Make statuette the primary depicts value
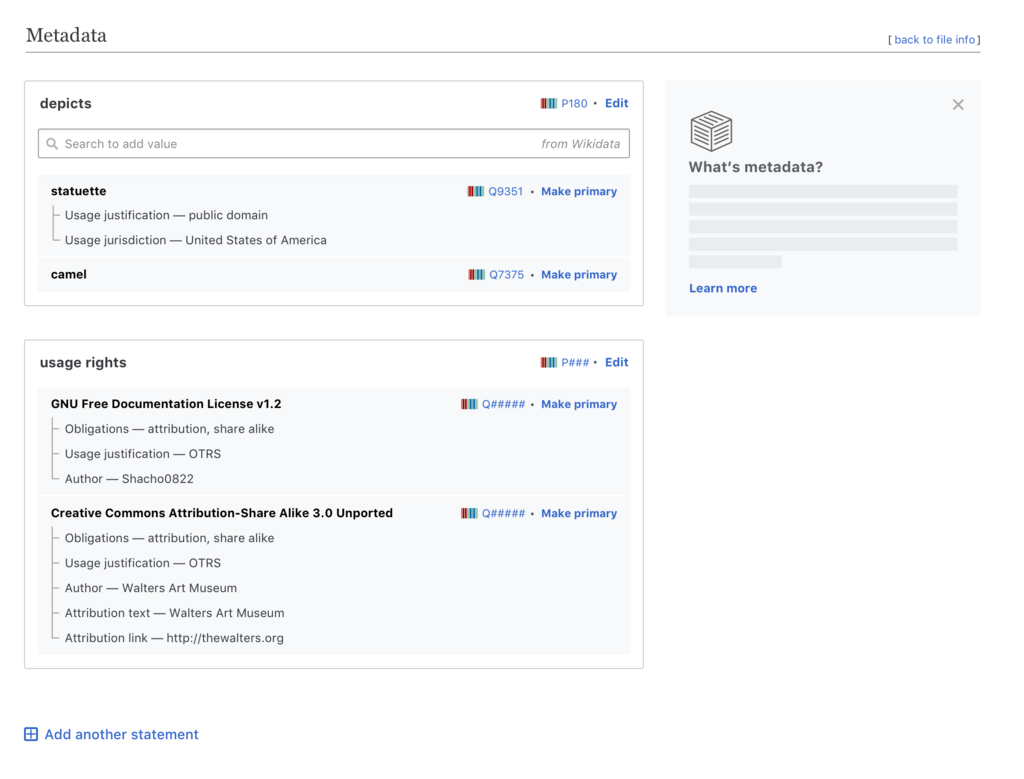The image size is (1024, 779). coord(579,191)
